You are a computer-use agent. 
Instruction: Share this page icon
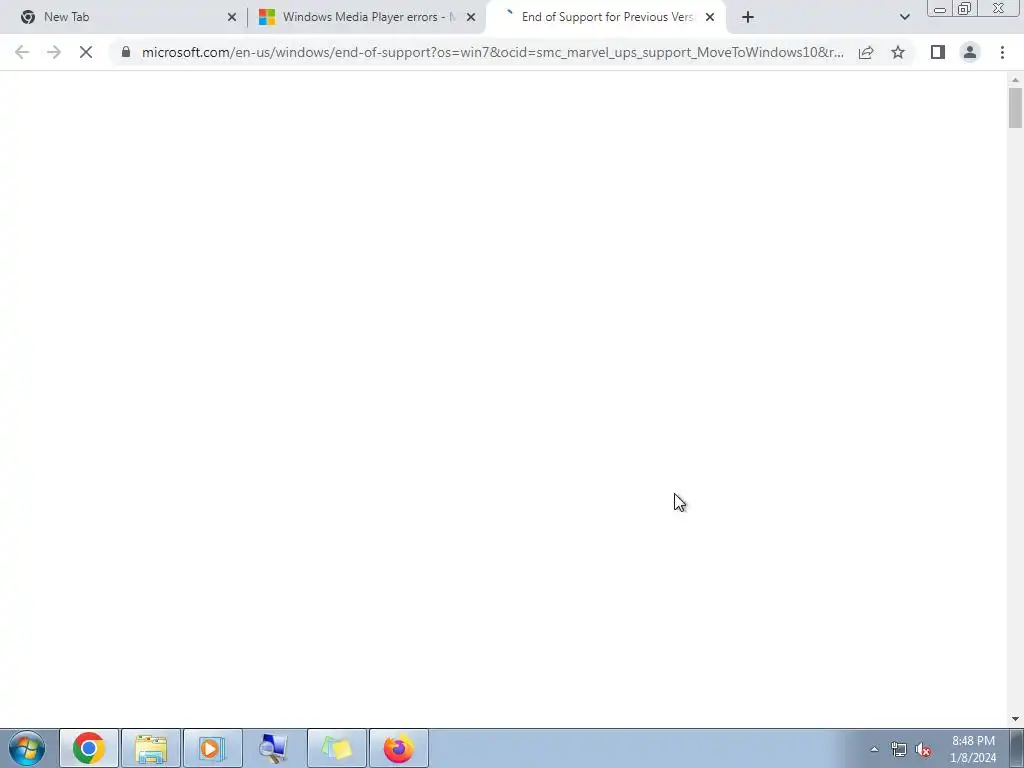(x=866, y=52)
